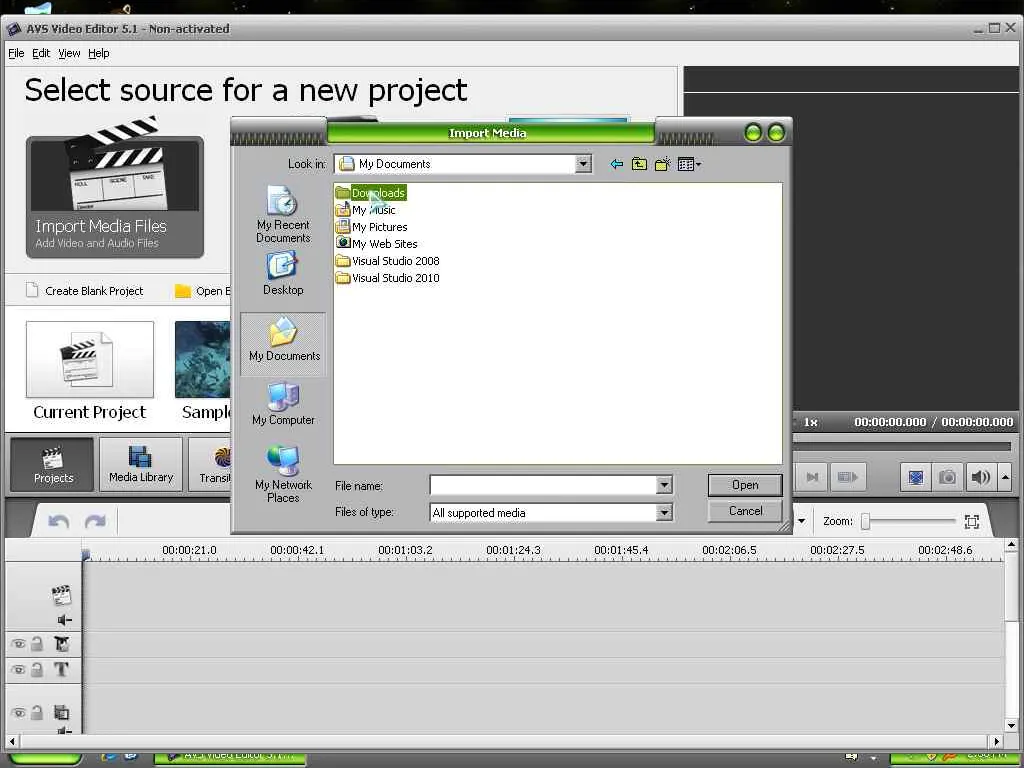Click the playback speed 1x indicator
This screenshot has height=768, width=1024.
click(811, 422)
